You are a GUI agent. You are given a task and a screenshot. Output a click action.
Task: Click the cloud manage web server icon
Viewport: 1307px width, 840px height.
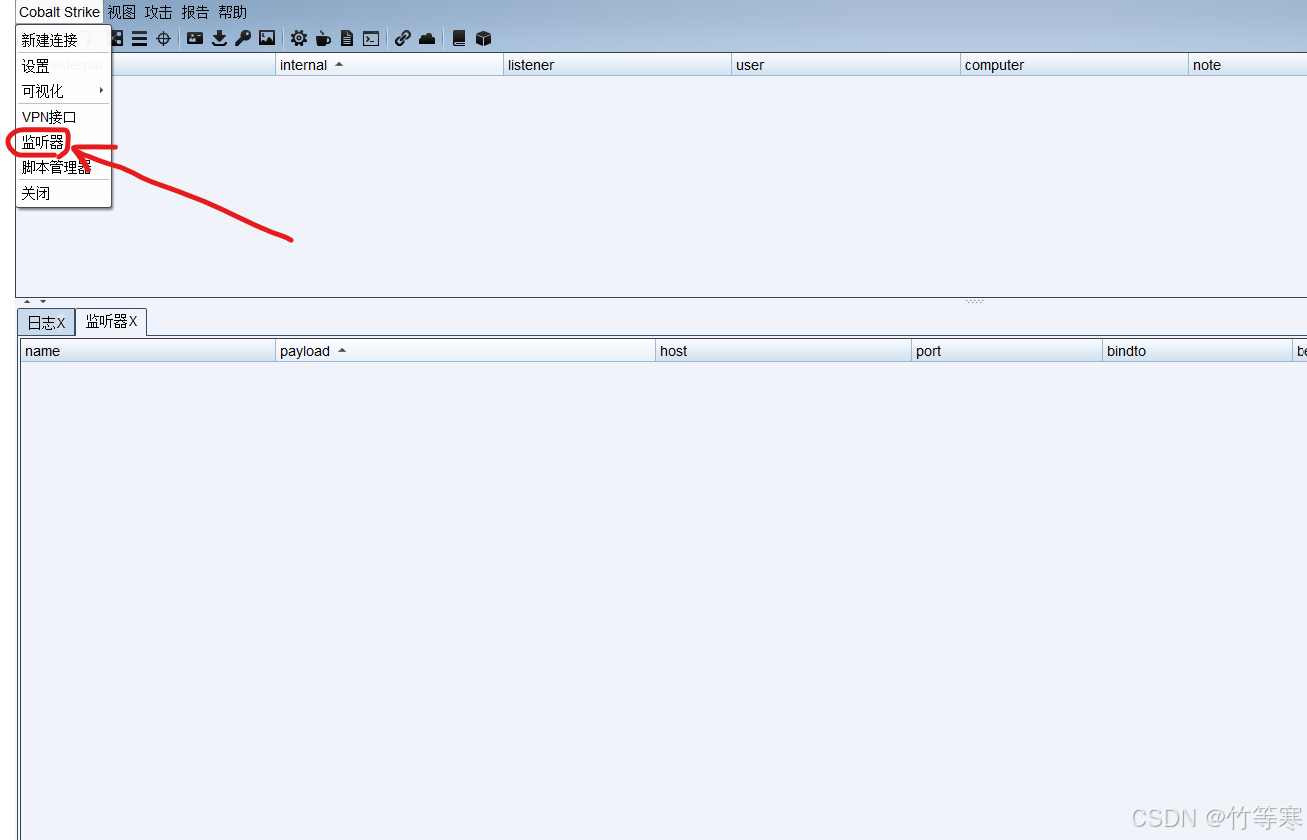coord(427,38)
